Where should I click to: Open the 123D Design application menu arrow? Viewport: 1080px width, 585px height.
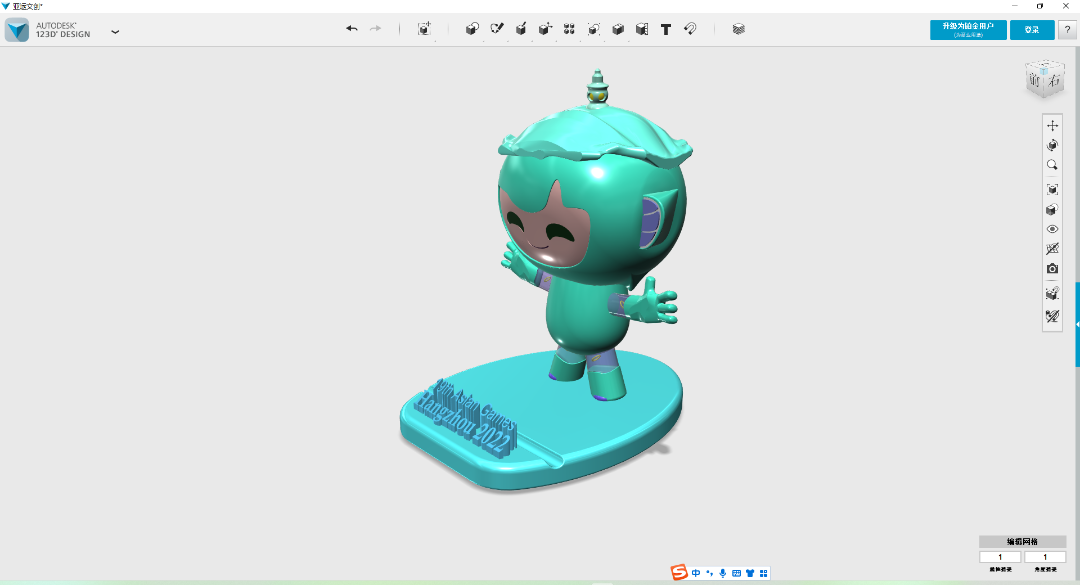pyautogui.click(x=115, y=31)
